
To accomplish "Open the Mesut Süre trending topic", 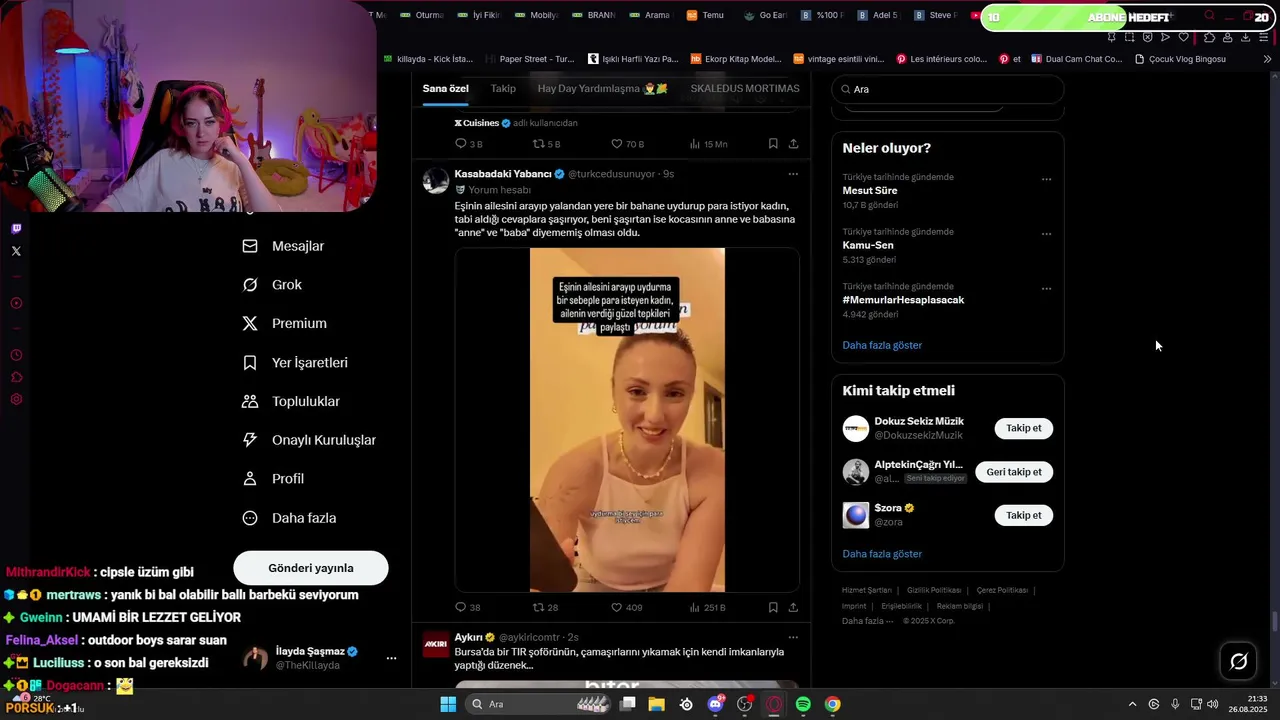I will (870, 191).
